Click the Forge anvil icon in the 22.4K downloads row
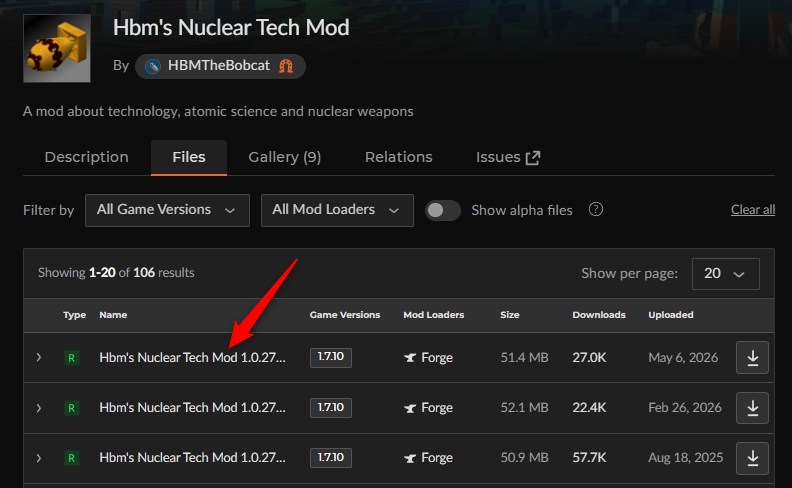Image resolution: width=792 pixels, height=488 pixels. coord(410,408)
